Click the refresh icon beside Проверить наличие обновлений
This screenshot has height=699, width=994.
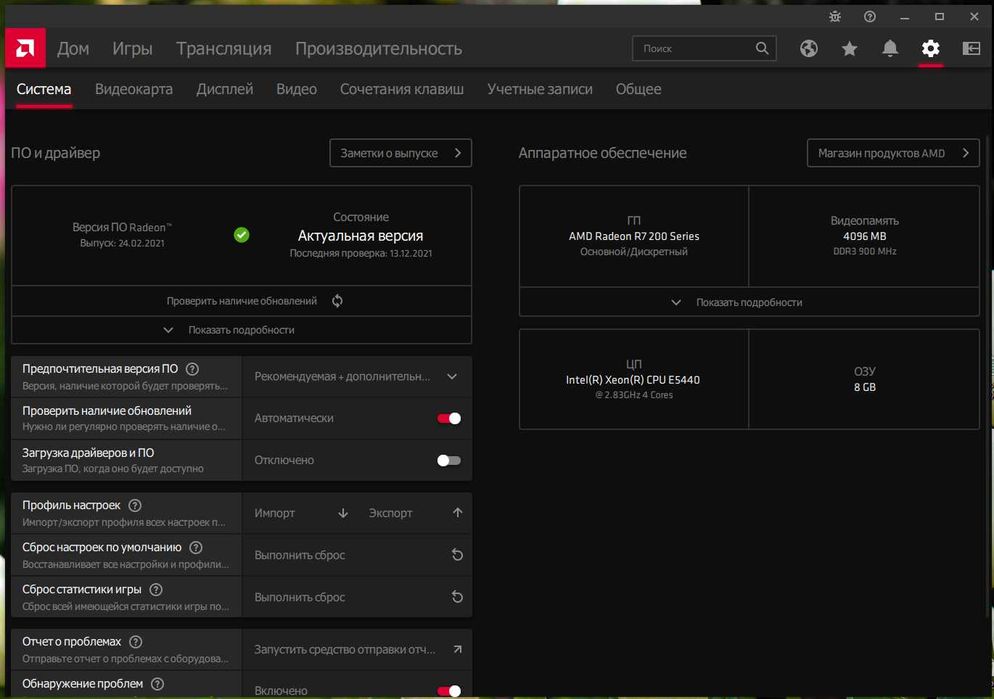point(337,301)
